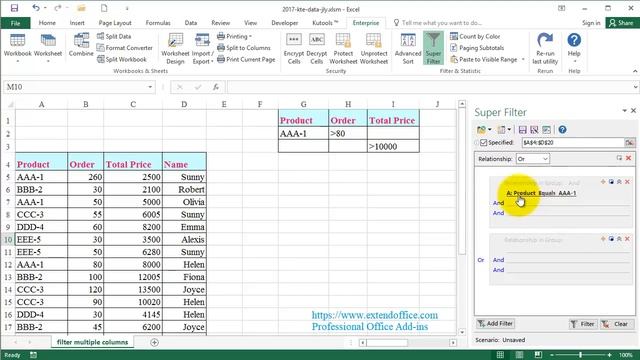Toggle the Specified range checkbox
The width and height of the screenshot is (640, 360).
coord(484,142)
